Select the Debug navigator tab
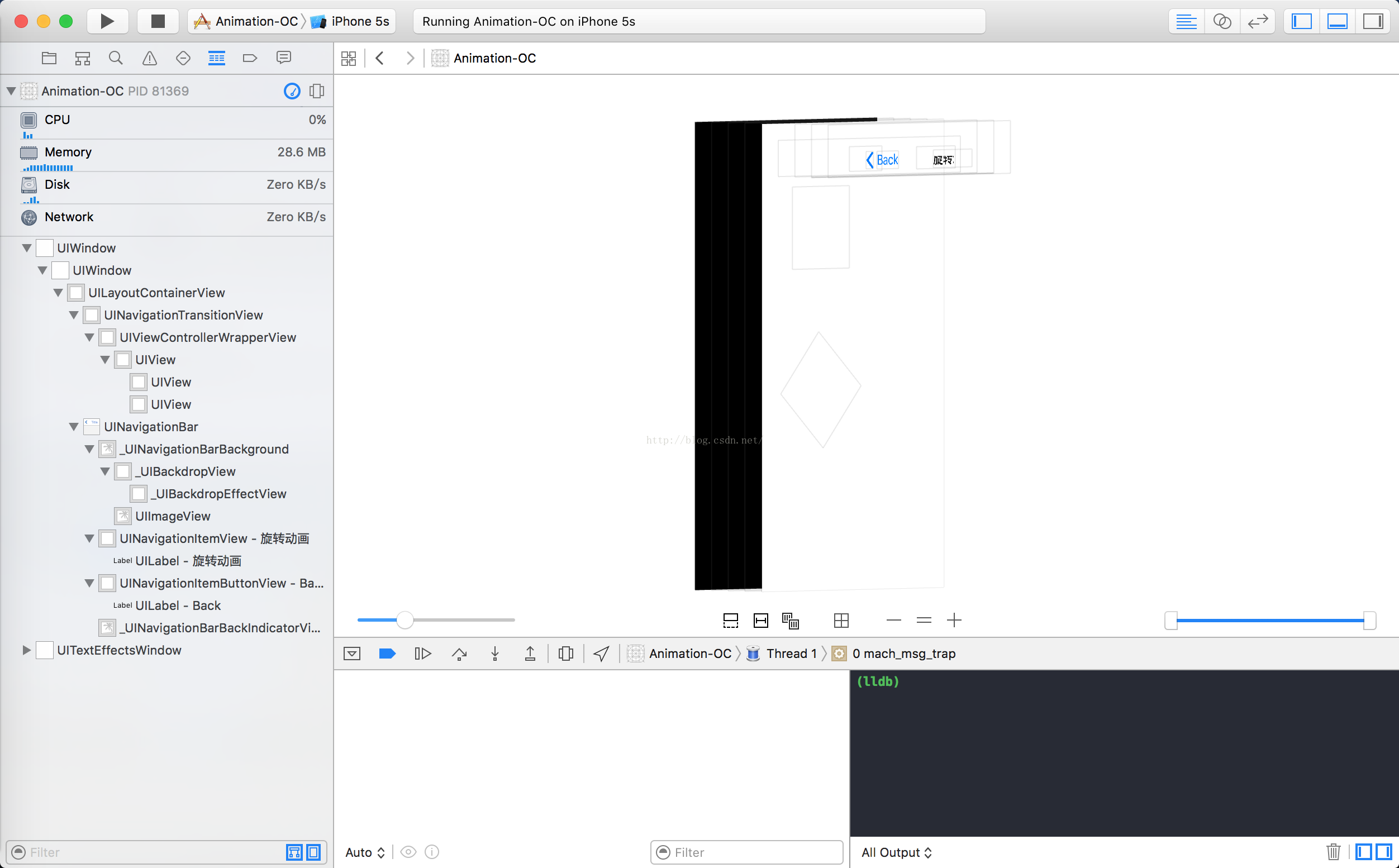This screenshot has width=1399, height=868. 216,58
